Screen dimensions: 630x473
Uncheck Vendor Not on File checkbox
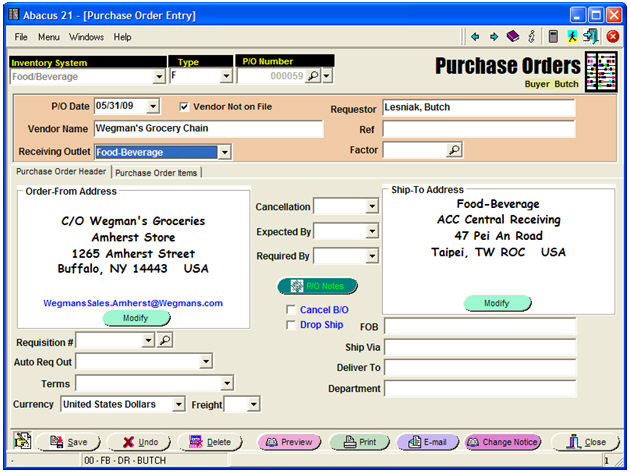point(184,106)
